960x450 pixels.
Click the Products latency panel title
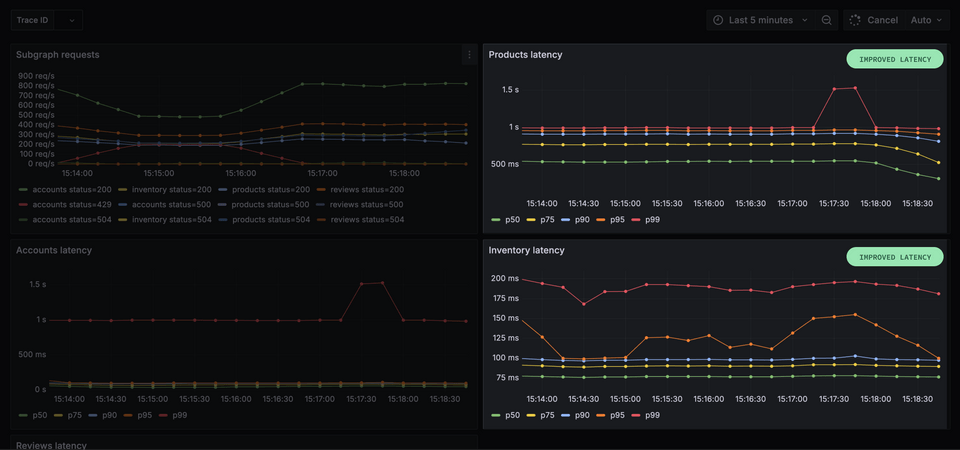click(x=525, y=54)
